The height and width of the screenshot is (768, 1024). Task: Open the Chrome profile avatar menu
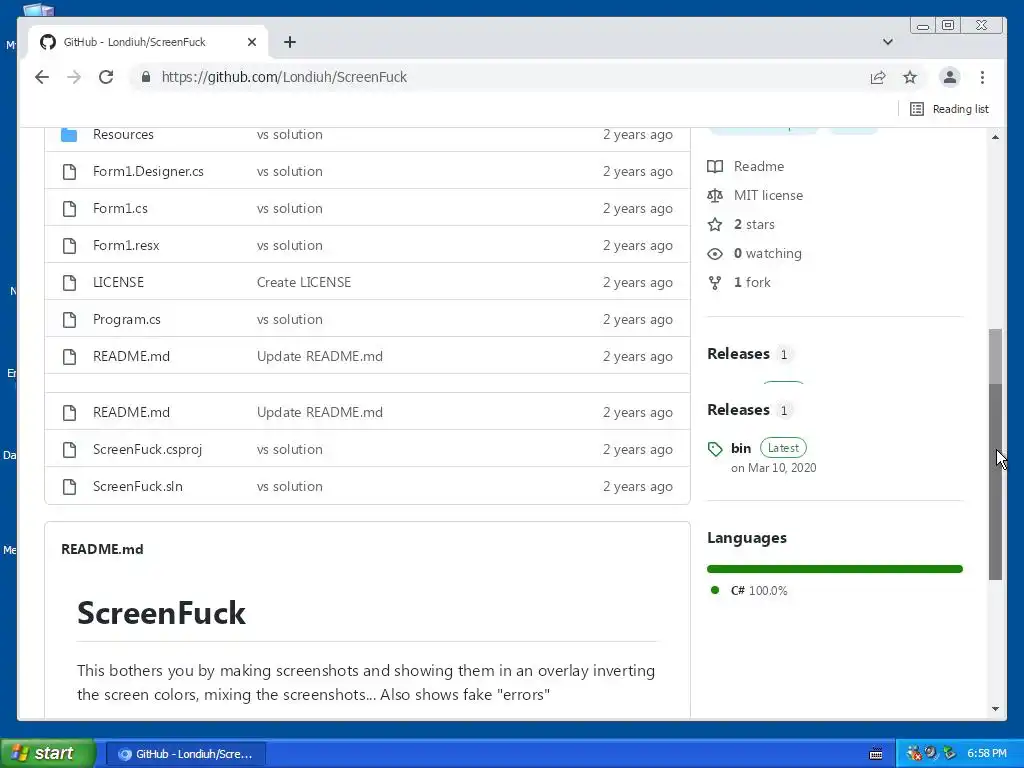[x=950, y=77]
